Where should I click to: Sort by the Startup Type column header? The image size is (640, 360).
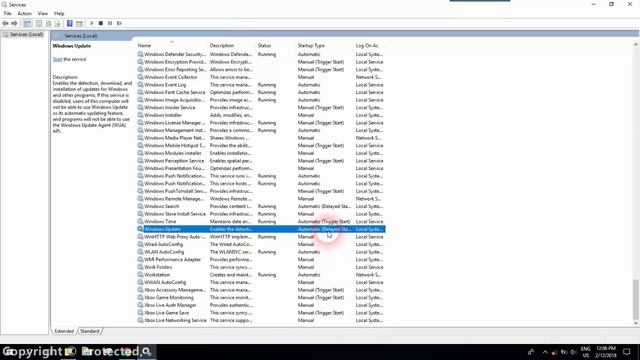[x=324, y=45]
